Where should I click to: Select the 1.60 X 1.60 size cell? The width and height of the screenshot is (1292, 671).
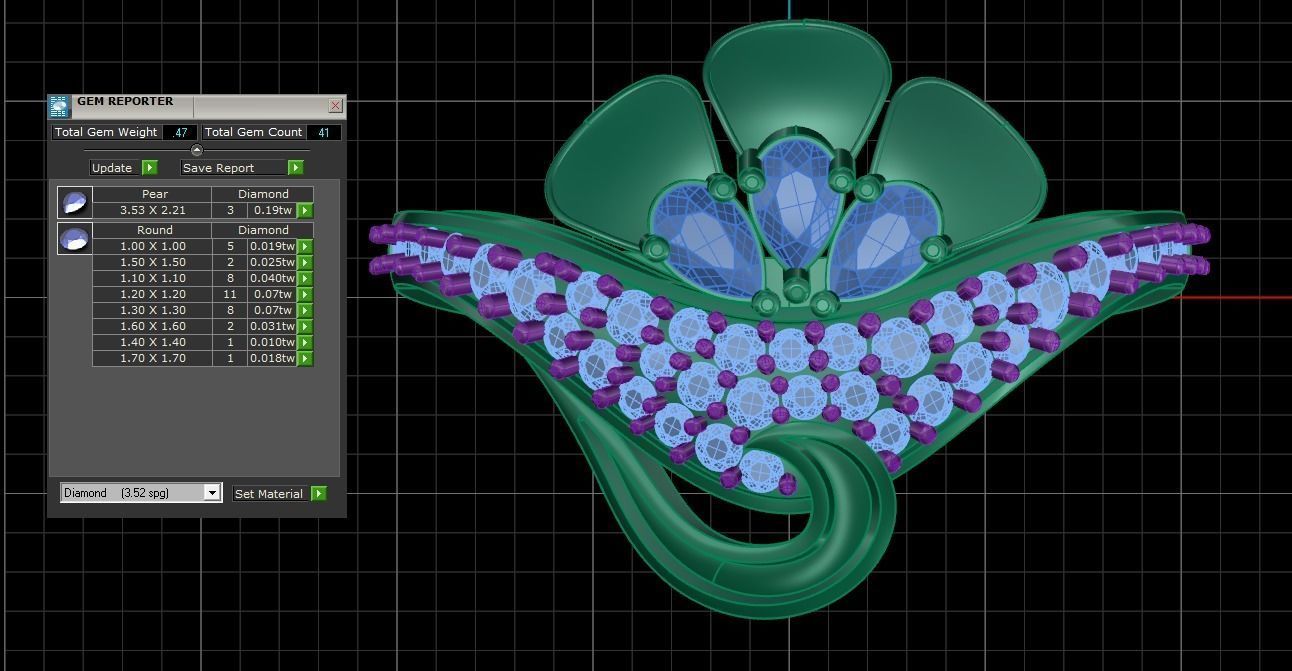pyautogui.click(x=152, y=326)
